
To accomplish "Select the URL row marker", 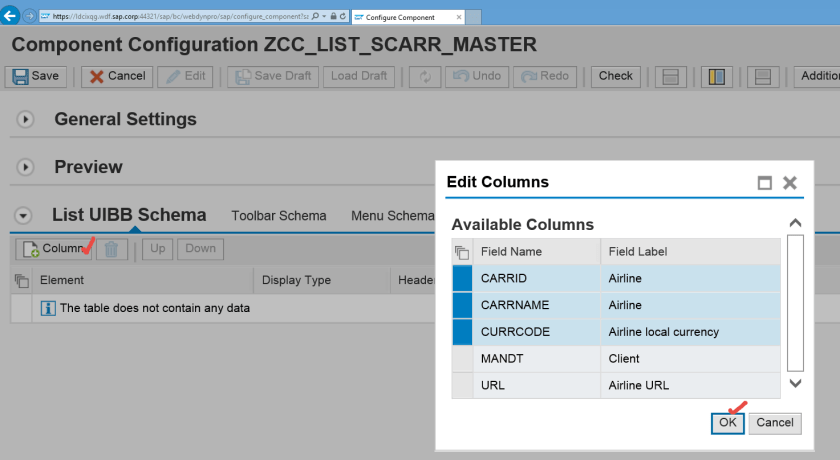I will tap(462, 385).
